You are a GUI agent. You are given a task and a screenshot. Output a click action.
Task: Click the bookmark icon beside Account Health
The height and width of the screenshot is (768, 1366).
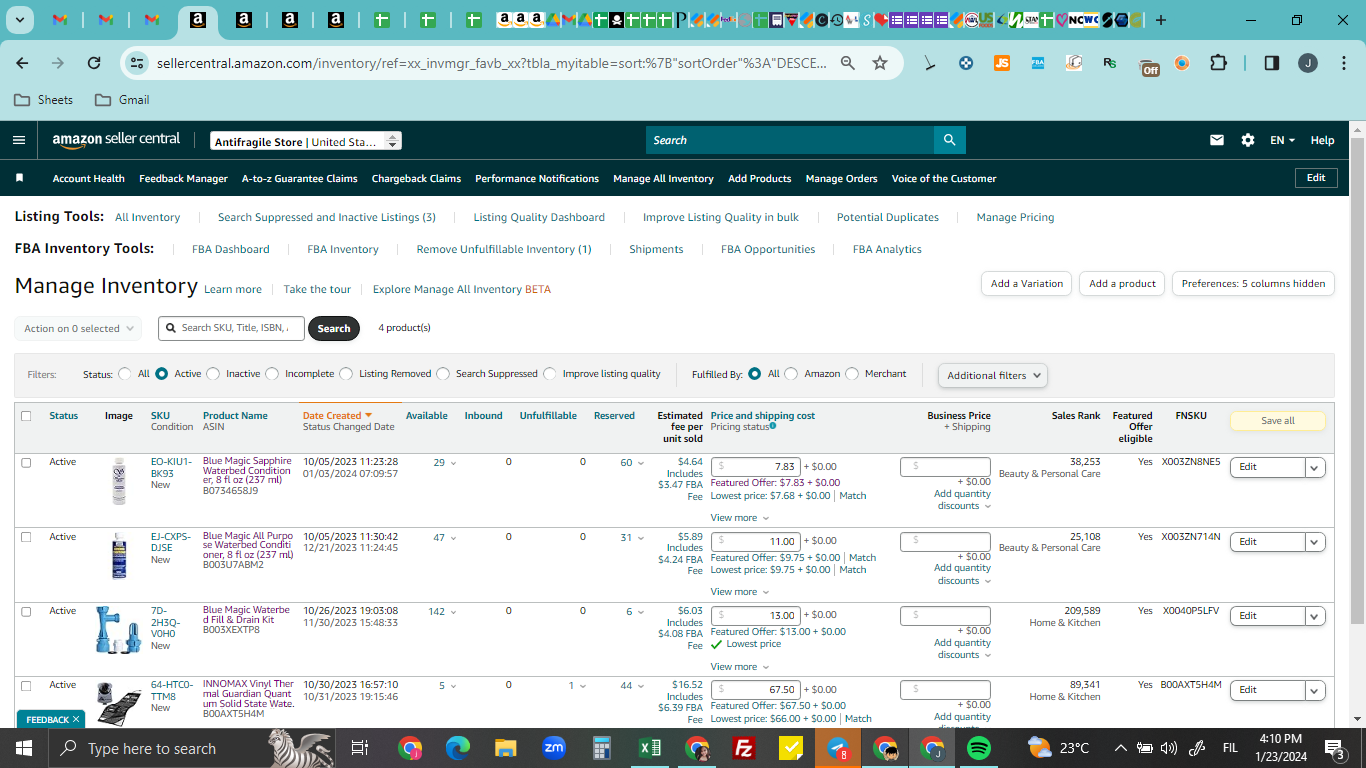click(x=19, y=178)
